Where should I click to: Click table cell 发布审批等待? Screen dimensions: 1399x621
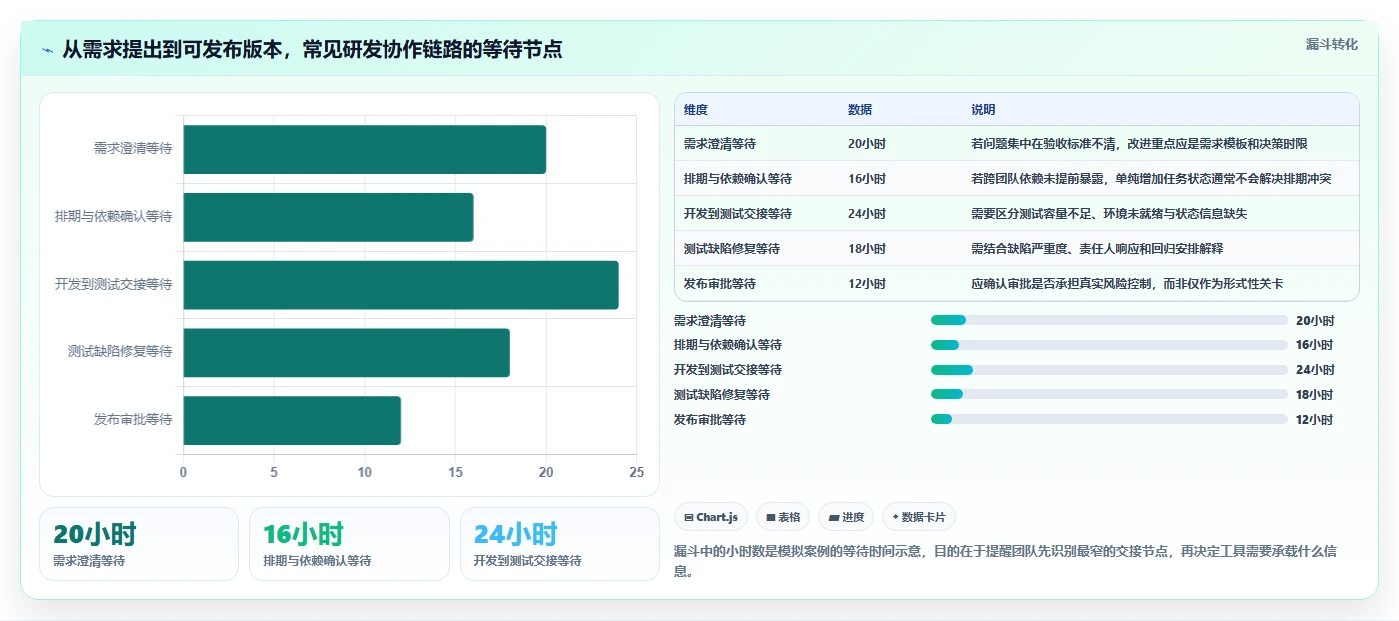pos(720,284)
